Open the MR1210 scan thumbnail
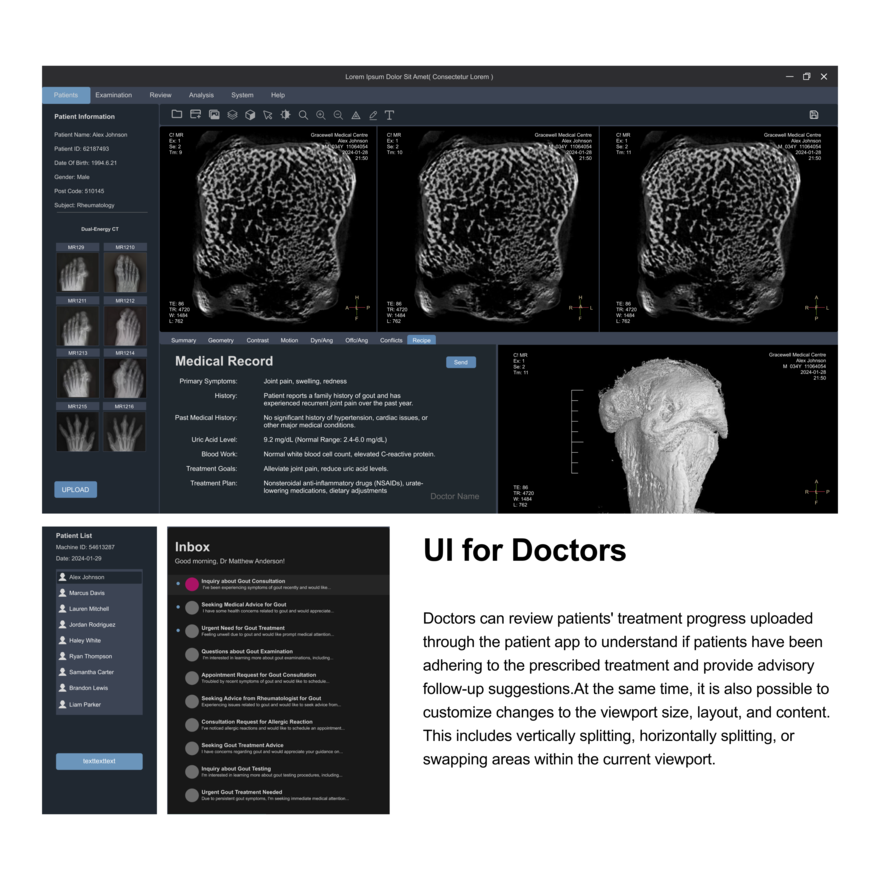 click(125, 273)
